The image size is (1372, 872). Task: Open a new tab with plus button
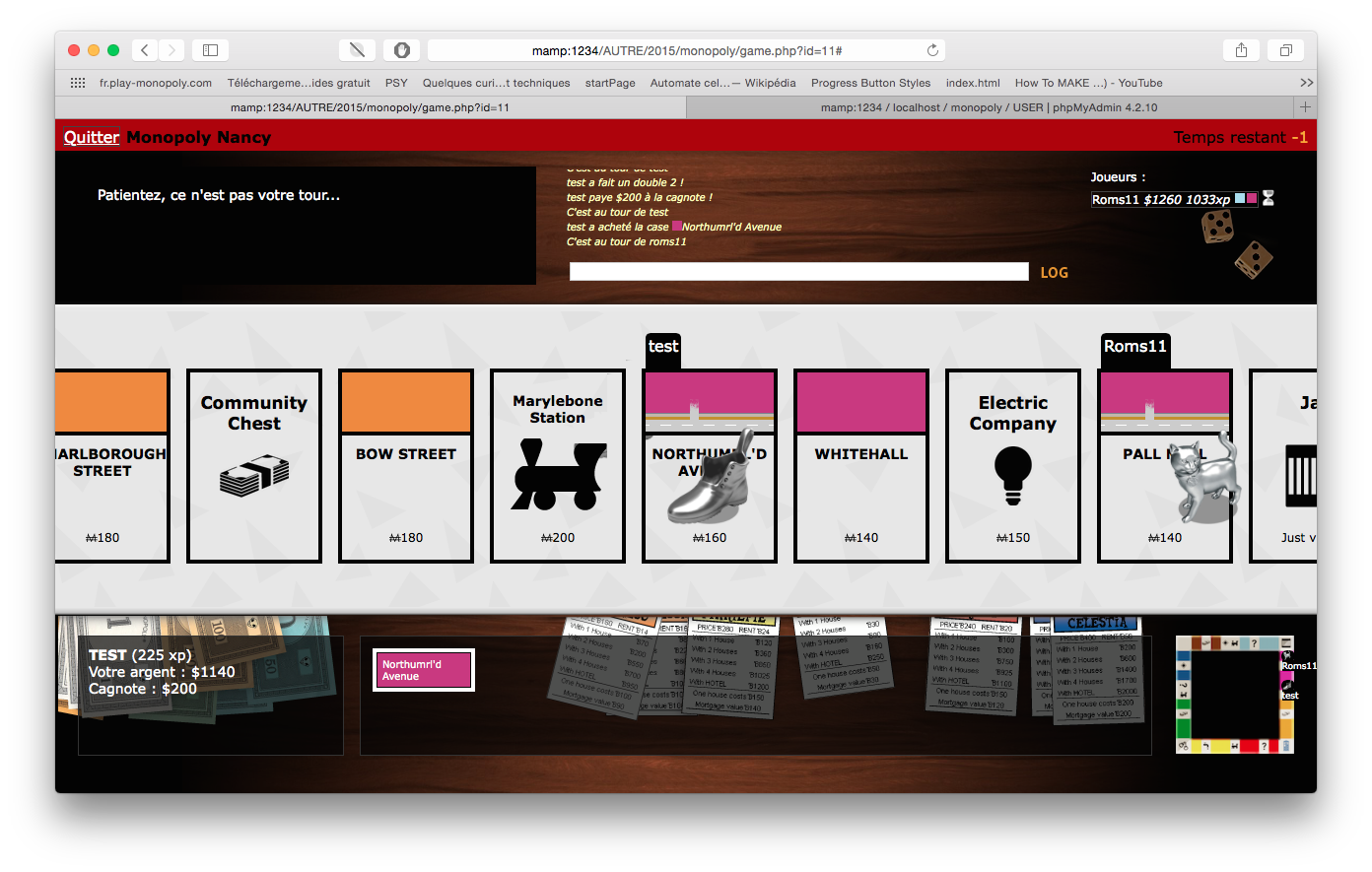[x=1305, y=107]
